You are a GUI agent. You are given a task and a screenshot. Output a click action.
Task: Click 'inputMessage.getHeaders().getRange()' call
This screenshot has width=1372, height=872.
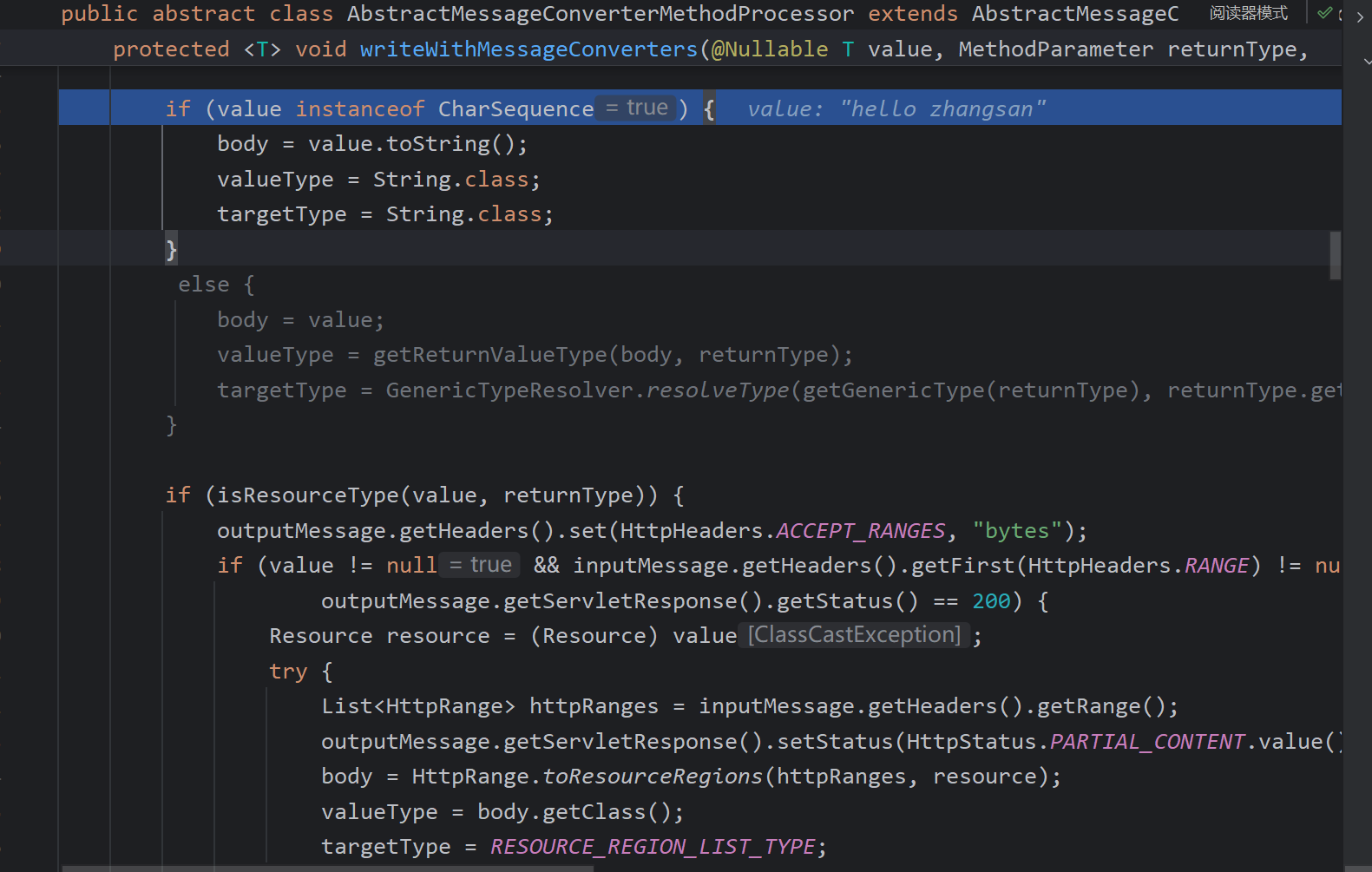tap(932, 706)
